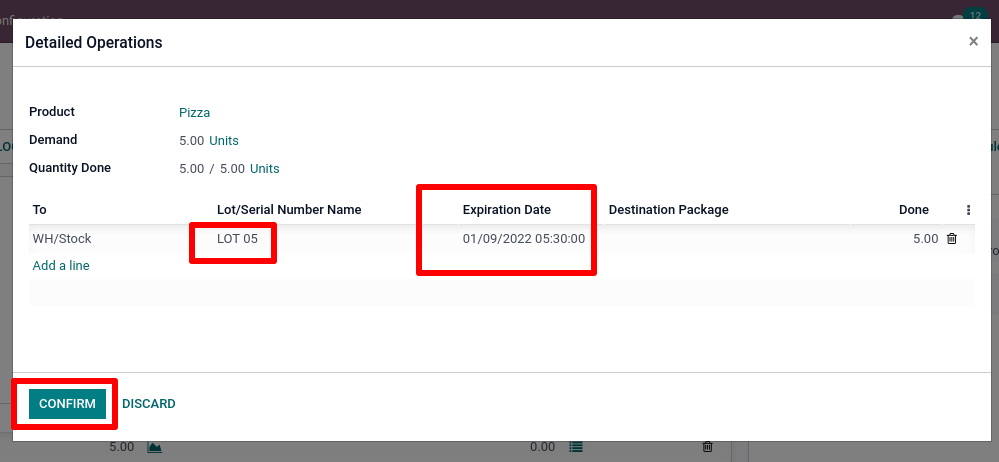999x462 pixels.
Task: Sort by Destination Package column header
Action: pyautogui.click(x=668, y=210)
